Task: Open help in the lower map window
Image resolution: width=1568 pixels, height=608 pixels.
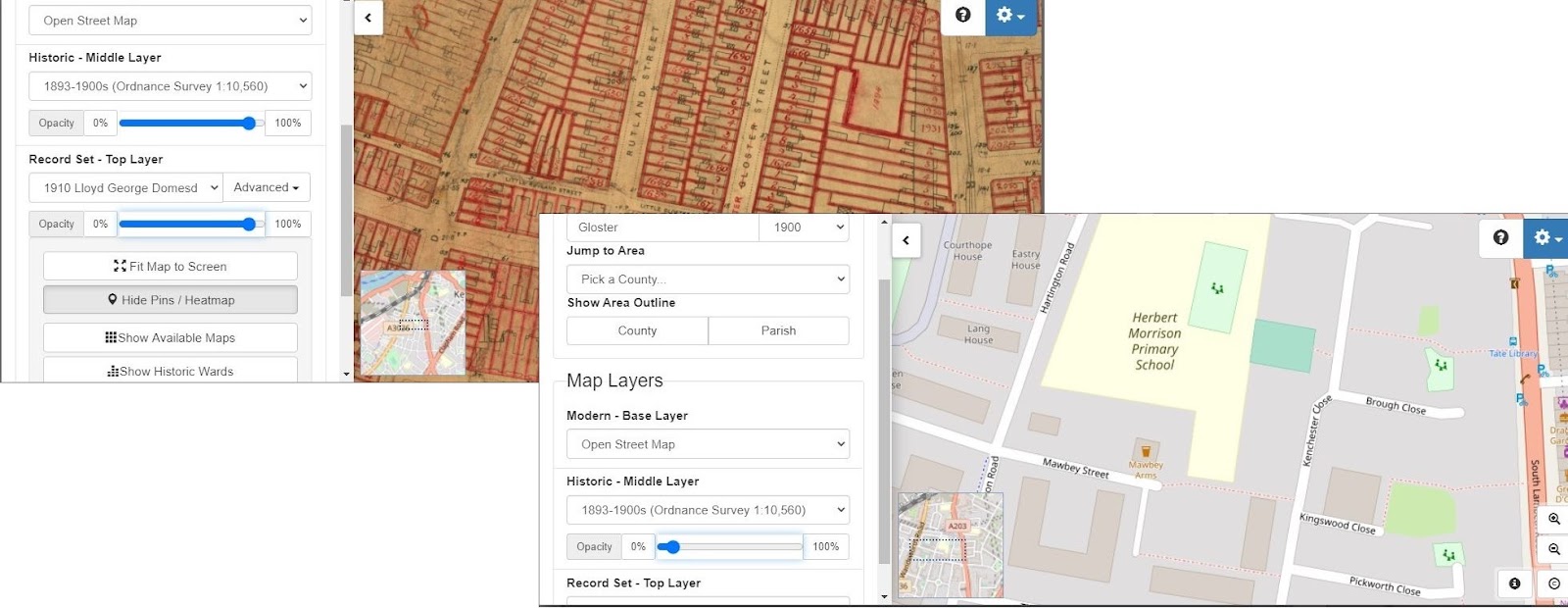Action: click(x=1500, y=237)
